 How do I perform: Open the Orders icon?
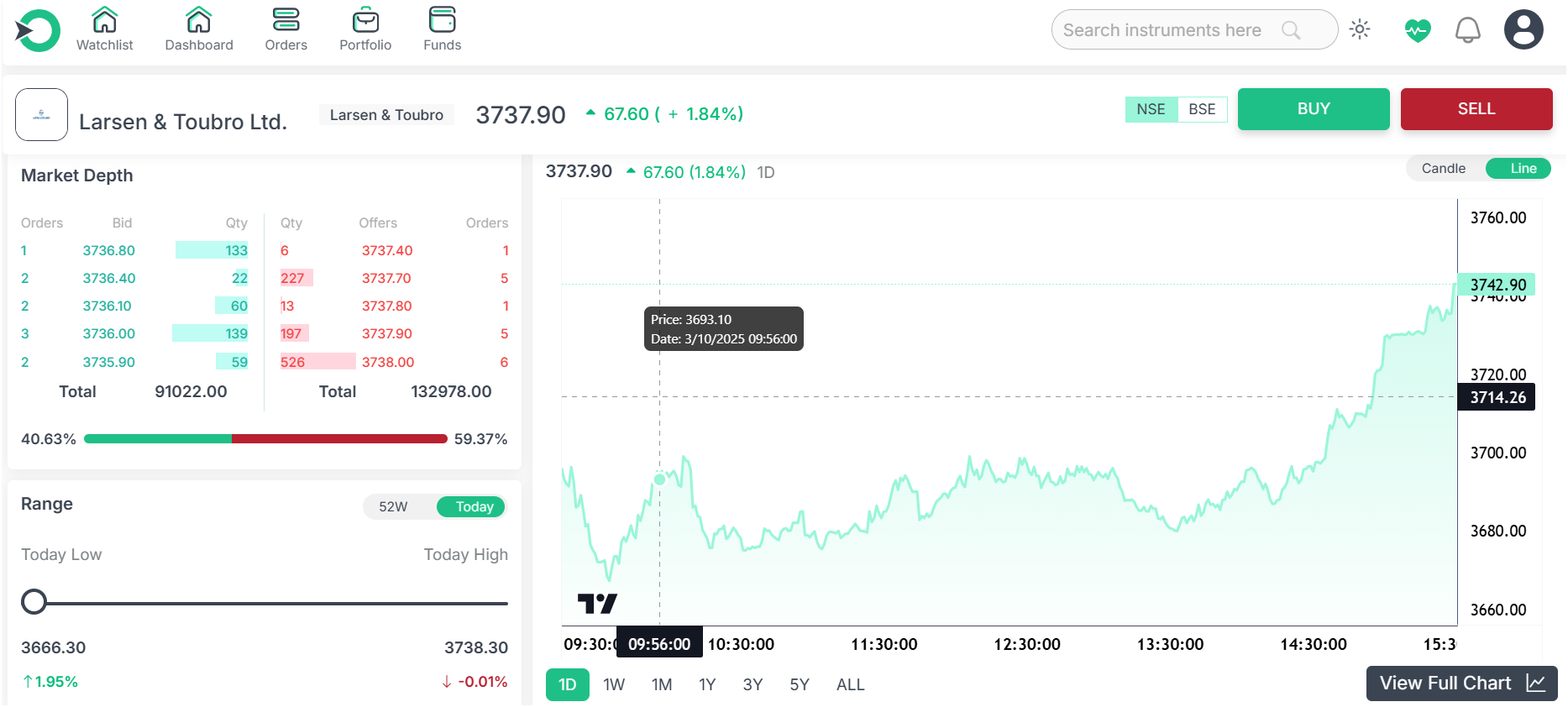(x=286, y=19)
